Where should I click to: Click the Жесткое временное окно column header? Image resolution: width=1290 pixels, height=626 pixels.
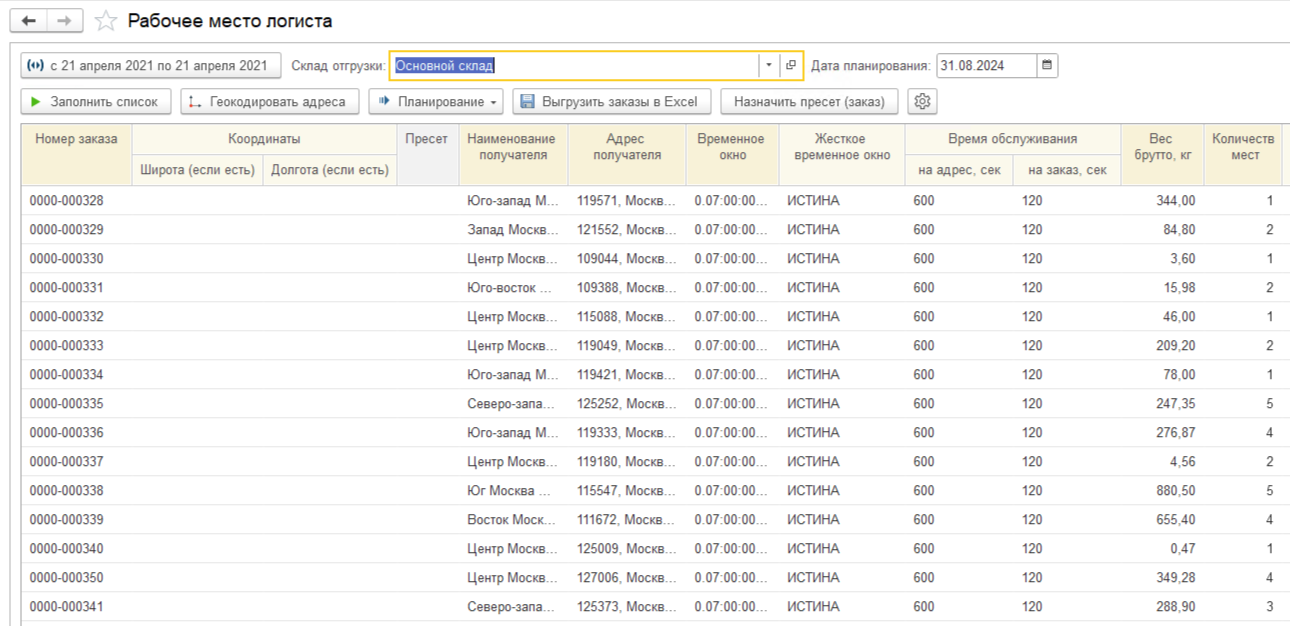pos(841,147)
